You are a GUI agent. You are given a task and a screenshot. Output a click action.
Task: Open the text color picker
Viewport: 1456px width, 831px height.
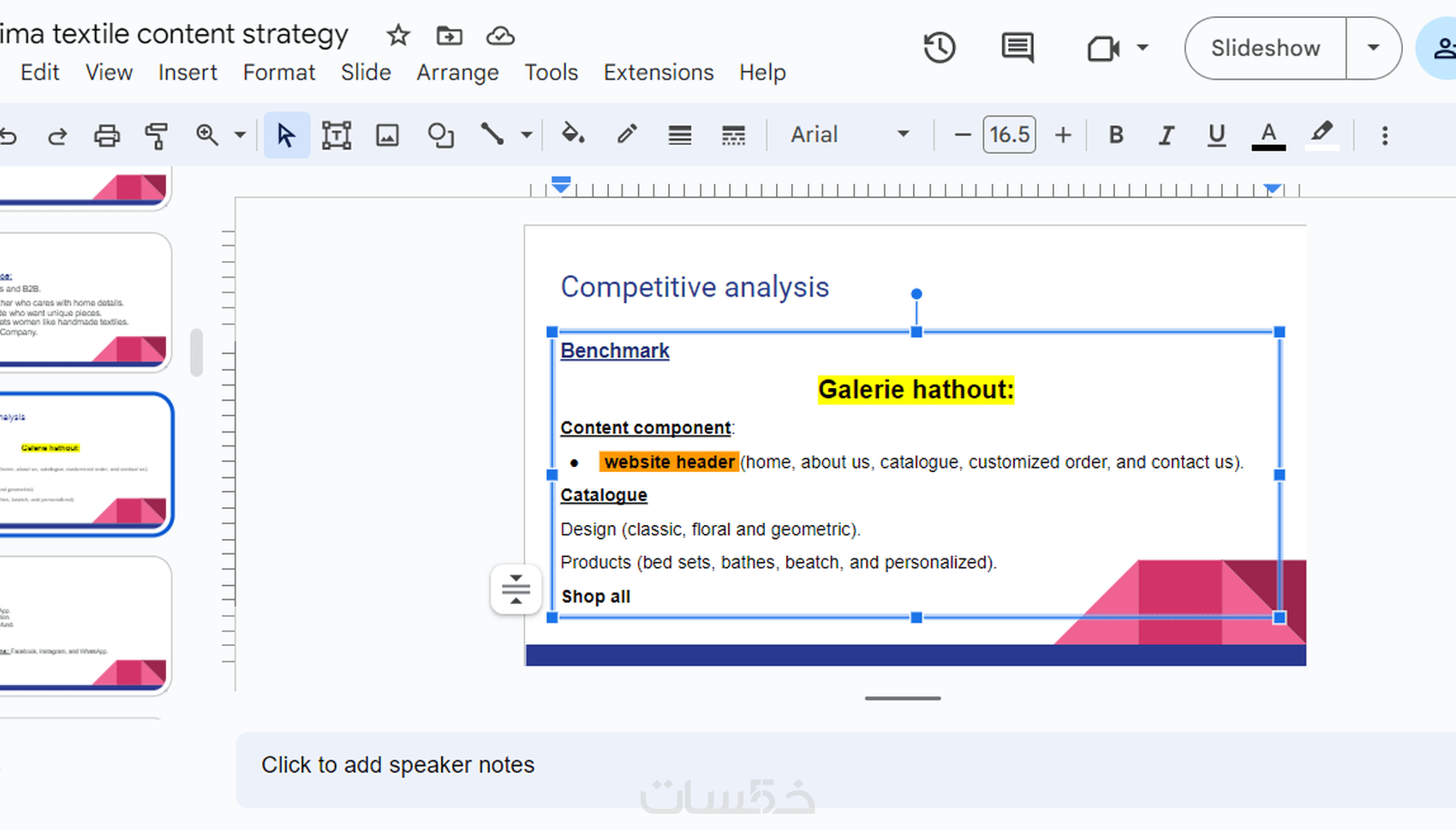click(x=1268, y=135)
